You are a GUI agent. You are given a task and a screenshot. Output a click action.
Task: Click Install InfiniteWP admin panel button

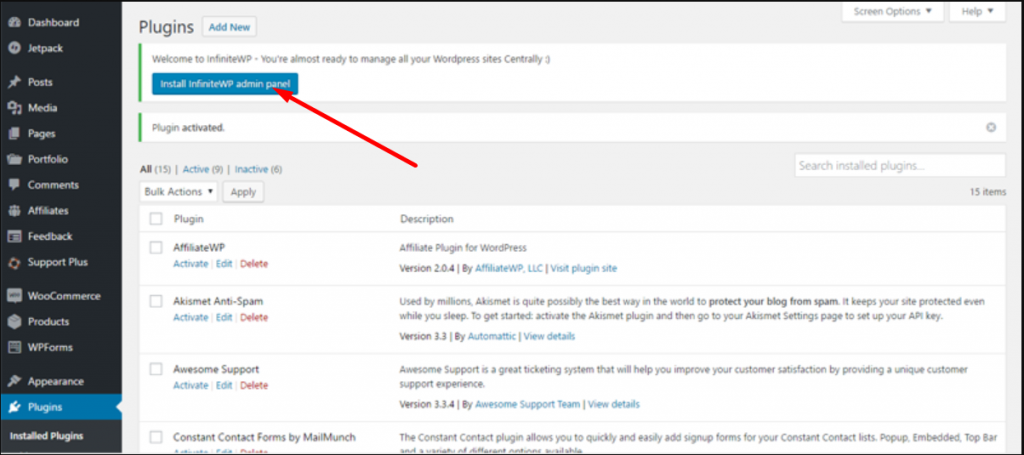tap(225, 84)
